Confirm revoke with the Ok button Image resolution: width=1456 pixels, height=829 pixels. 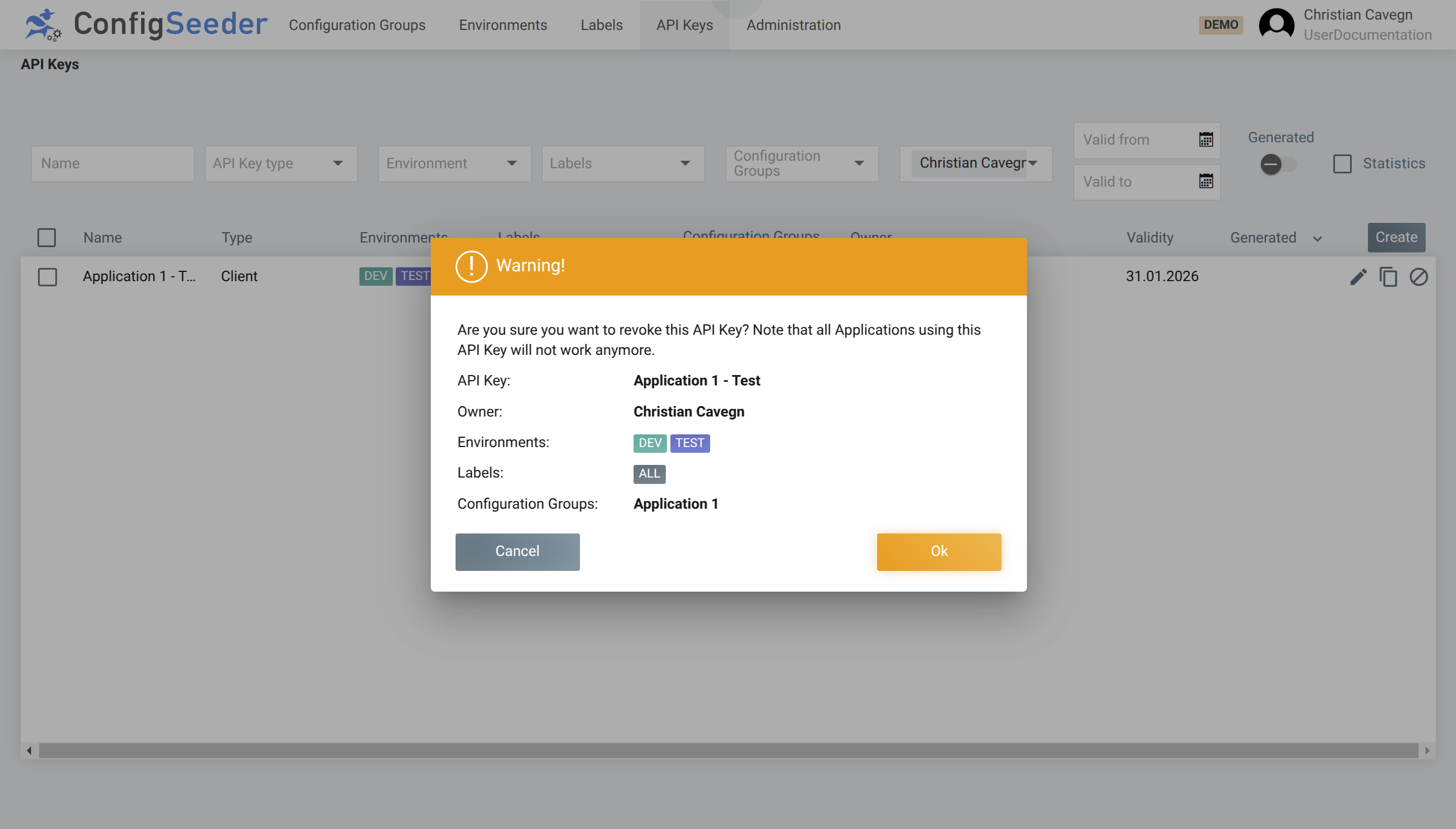pyautogui.click(x=938, y=551)
